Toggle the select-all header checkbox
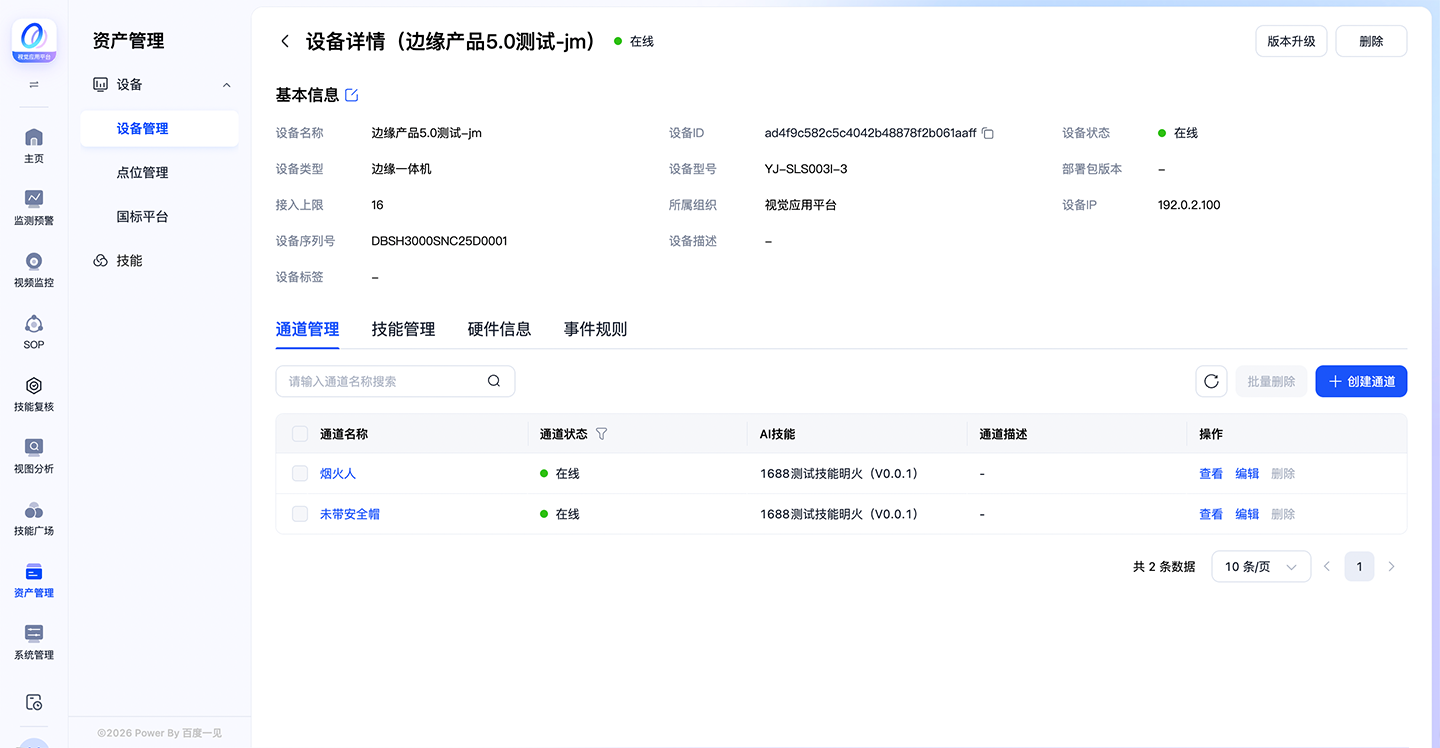1440x748 pixels. pyautogui.click(x=300, y=434)
